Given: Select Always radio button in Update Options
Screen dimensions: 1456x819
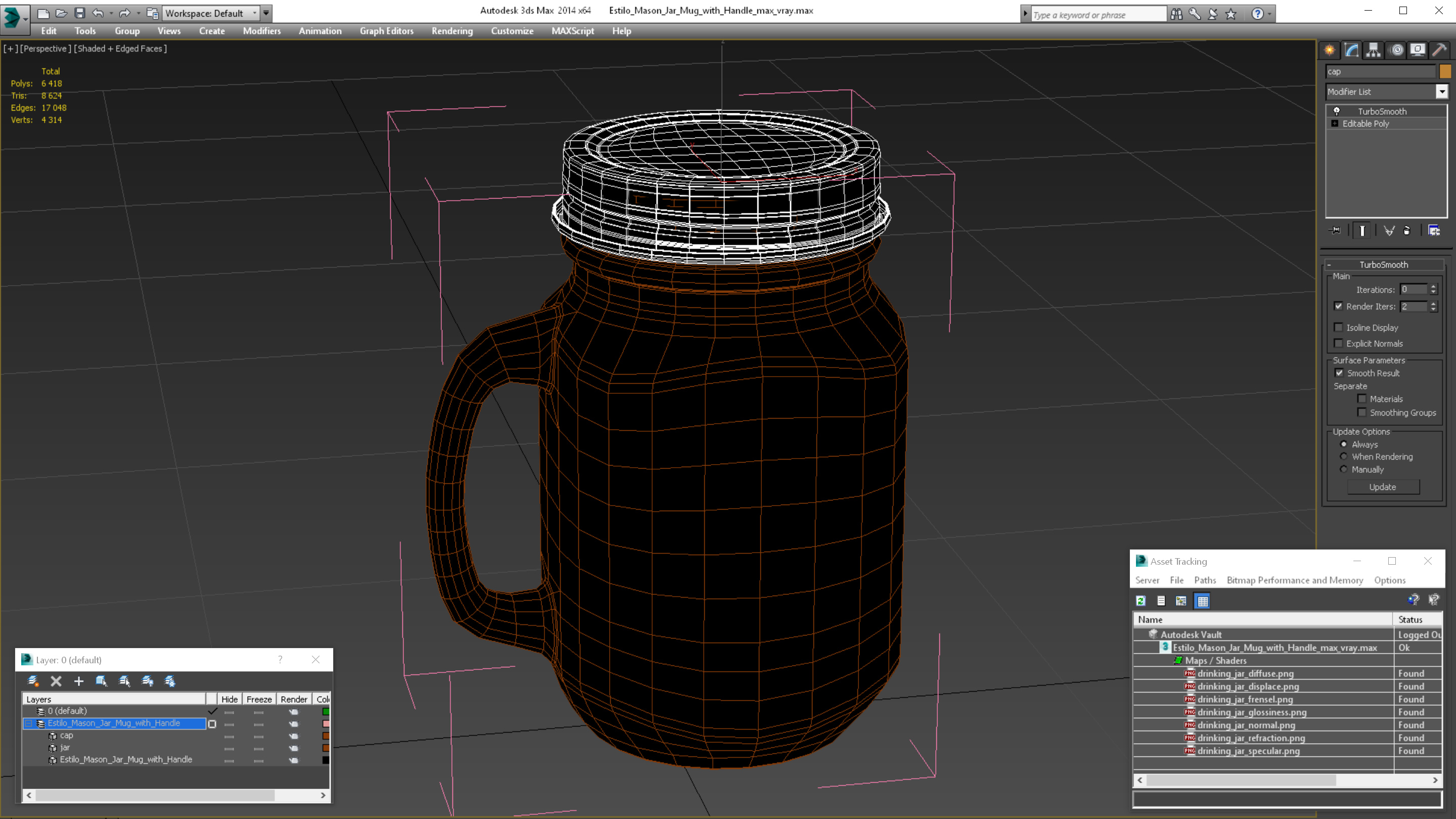Looking at the screenshot, I should [1344, 443].
